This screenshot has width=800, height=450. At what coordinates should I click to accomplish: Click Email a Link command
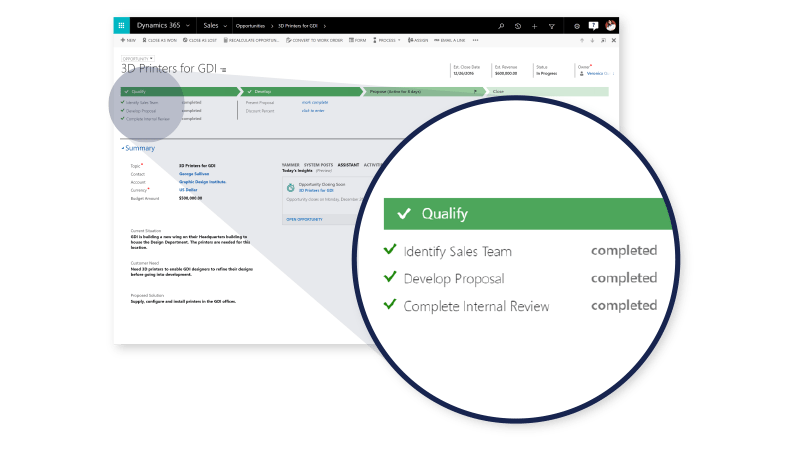click(x=449, y=40)
